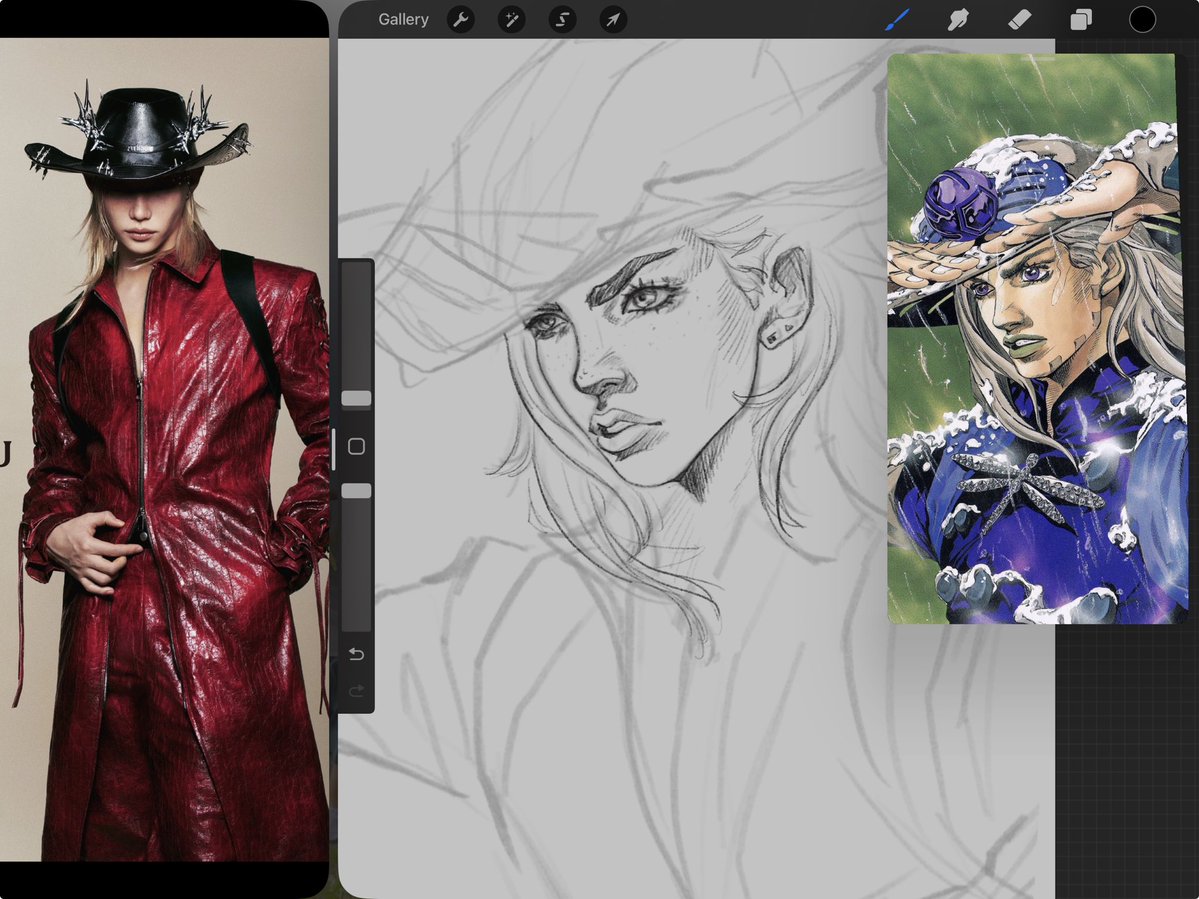
Task: Redo the undone stroke
Action: coord(356,690)
